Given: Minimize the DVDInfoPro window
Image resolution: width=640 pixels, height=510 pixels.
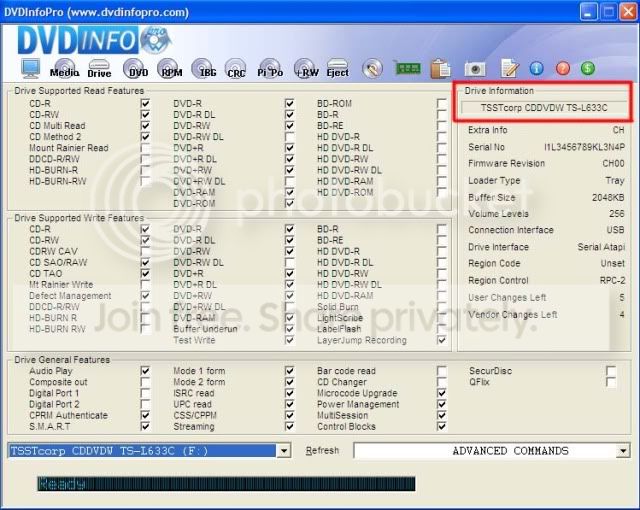Looking at the screenshot, I should [x=588, y=12].
